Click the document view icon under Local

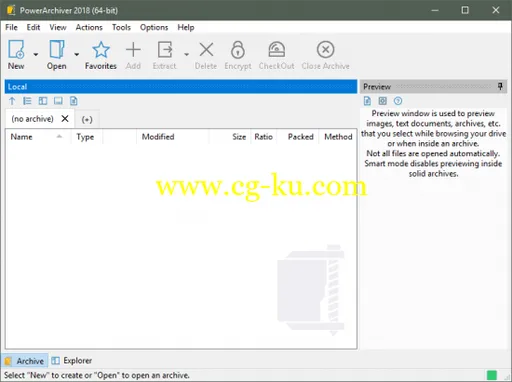(74, 101)
